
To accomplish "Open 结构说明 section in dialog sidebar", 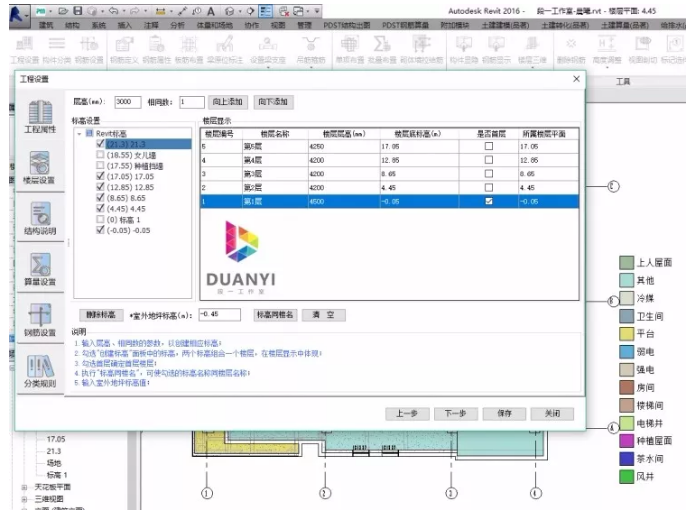I will [x=40, y=219].
